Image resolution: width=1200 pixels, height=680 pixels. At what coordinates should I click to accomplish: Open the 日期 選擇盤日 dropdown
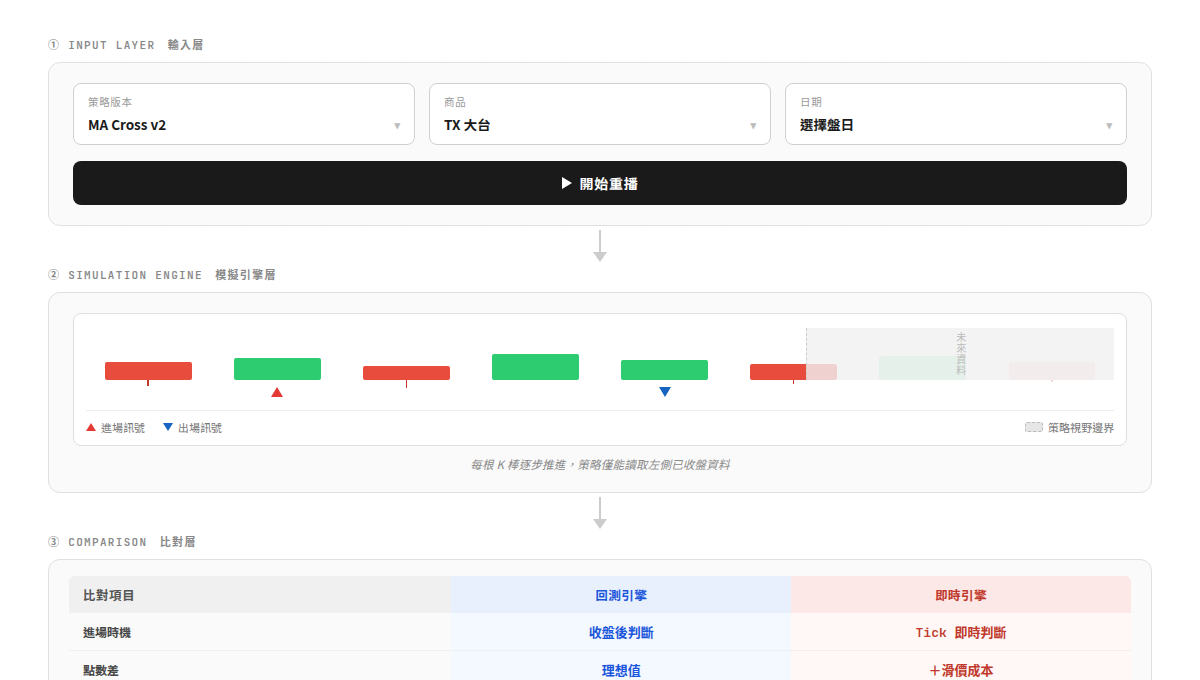point(956,114)
